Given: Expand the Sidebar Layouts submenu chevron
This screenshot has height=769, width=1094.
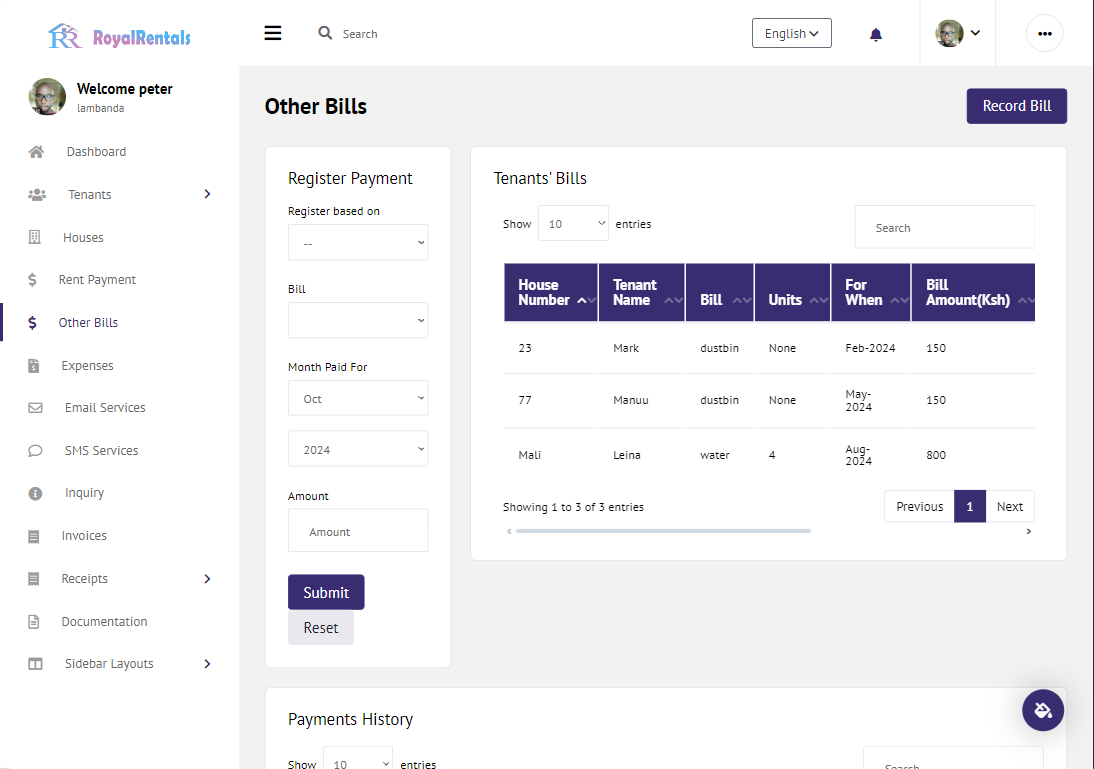Looking at the screenshot, I should (x=207, y=664).
